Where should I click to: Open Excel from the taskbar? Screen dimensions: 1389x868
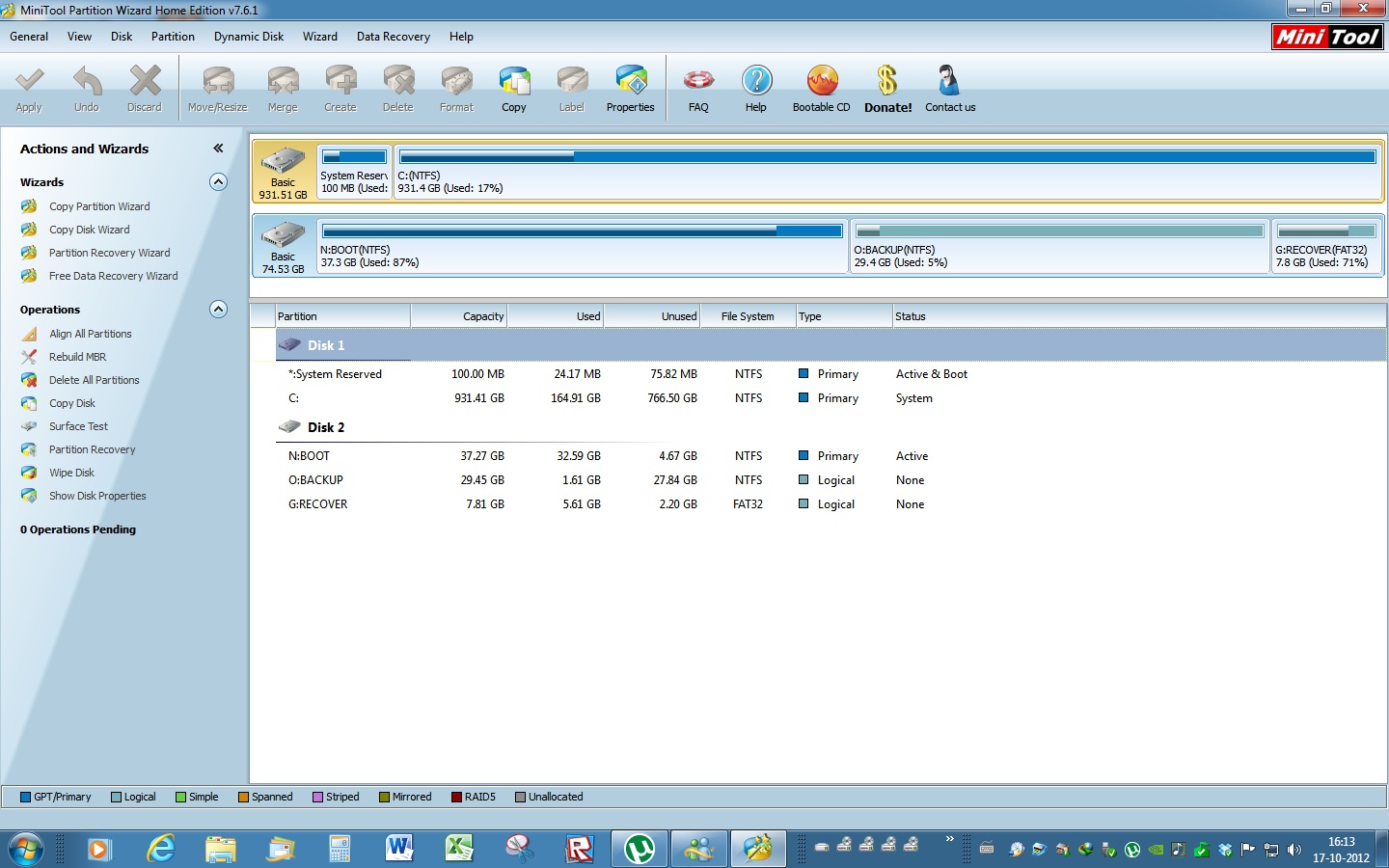click(x=459, y=849)
